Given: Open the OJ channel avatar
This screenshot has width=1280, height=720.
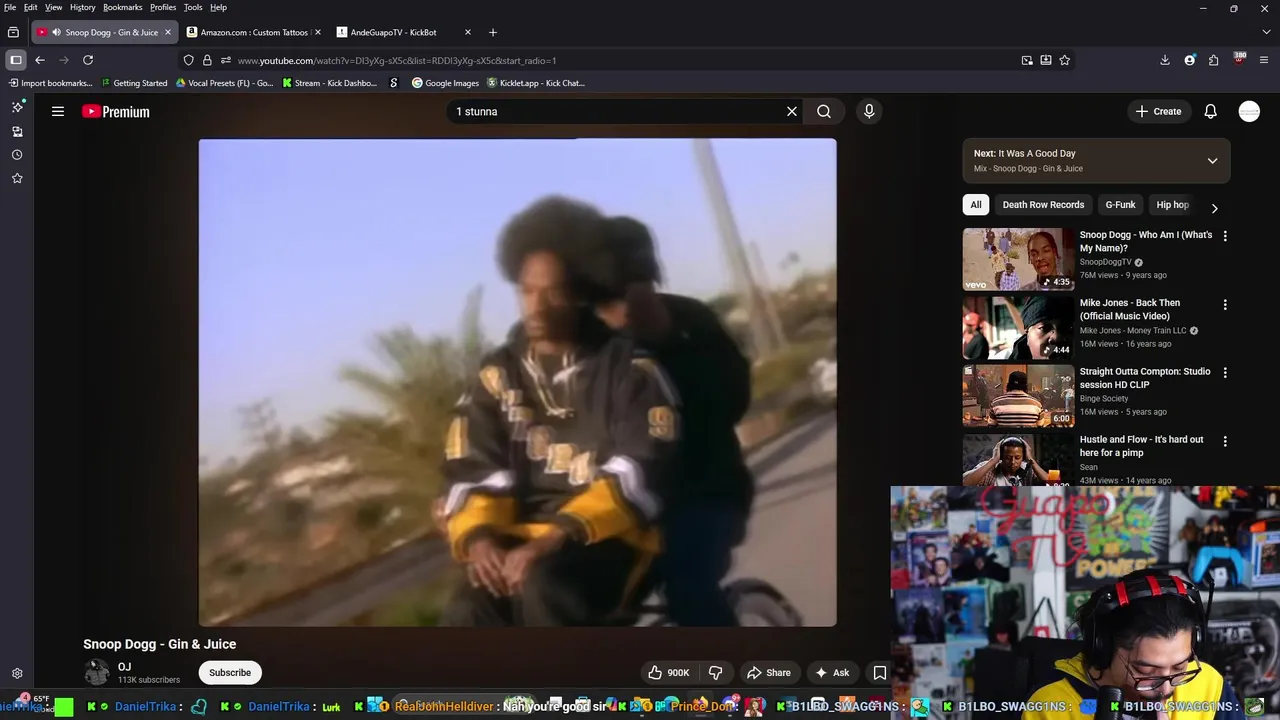Looking at the screenshot, I should [x=96, y=673].
